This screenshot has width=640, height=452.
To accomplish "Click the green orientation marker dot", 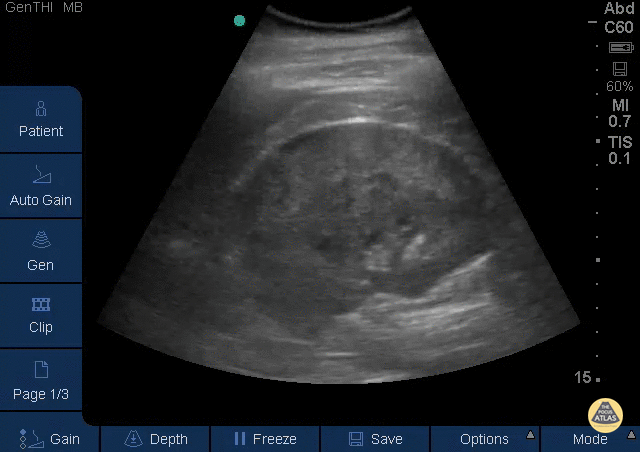I will tap(240, 20).
